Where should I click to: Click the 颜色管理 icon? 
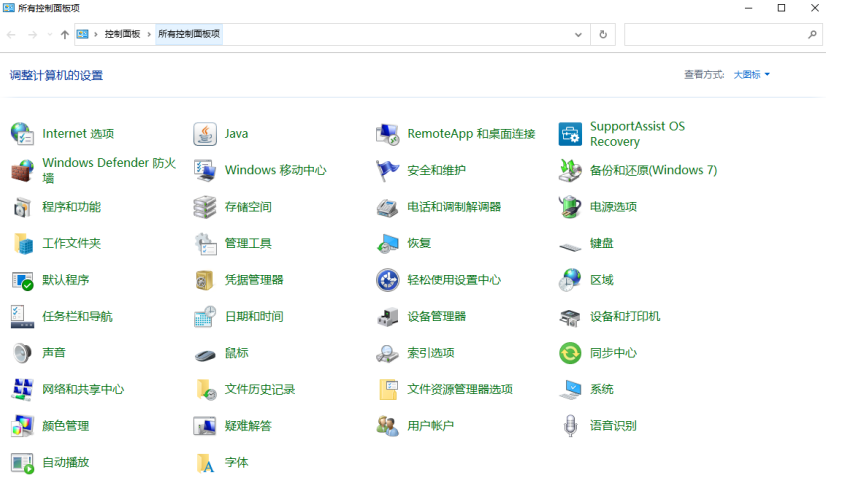[x=22, y=426]
